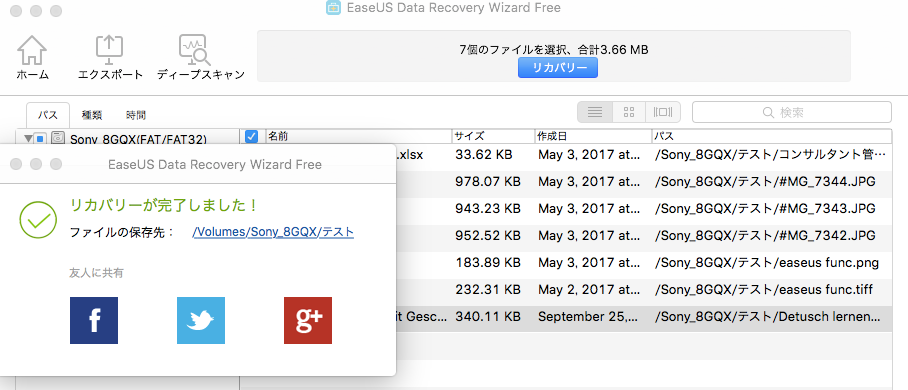908x390 pixels.
Task: Sort by 作成日 column header
Action: 594,137
